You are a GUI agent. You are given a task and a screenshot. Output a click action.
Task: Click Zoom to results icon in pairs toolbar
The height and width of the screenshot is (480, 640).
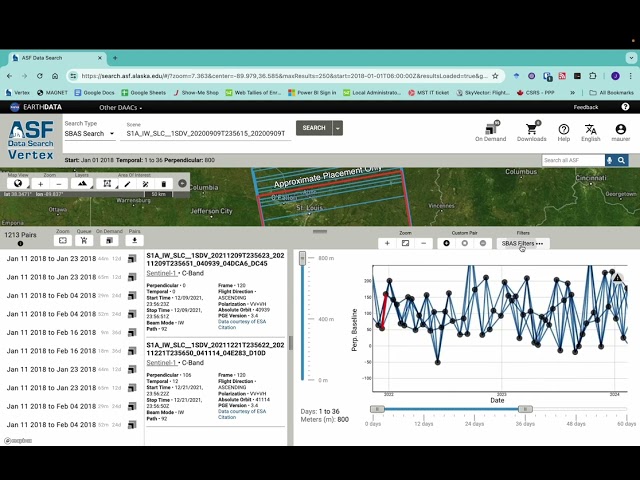[x=63, y=240]
